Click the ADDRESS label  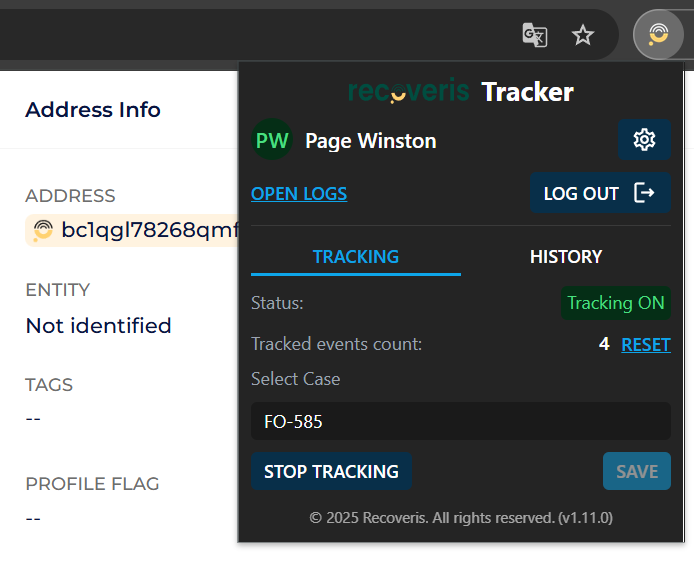(x=70, y=196)
